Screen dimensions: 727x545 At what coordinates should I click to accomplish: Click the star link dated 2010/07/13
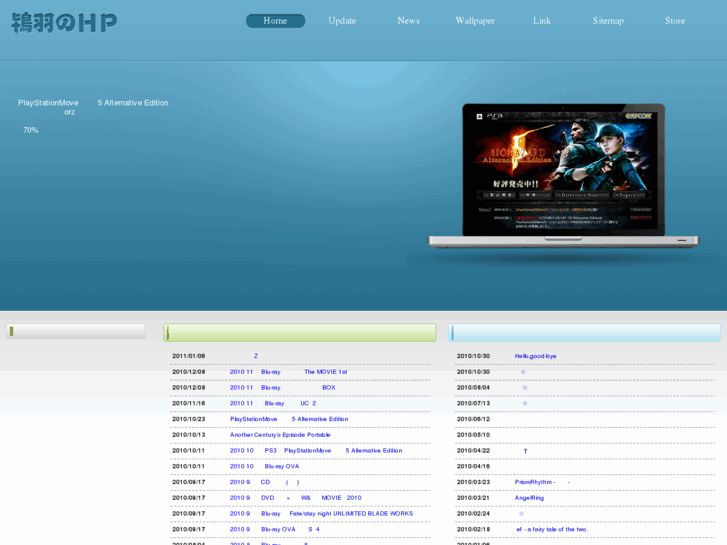(525, 403)
